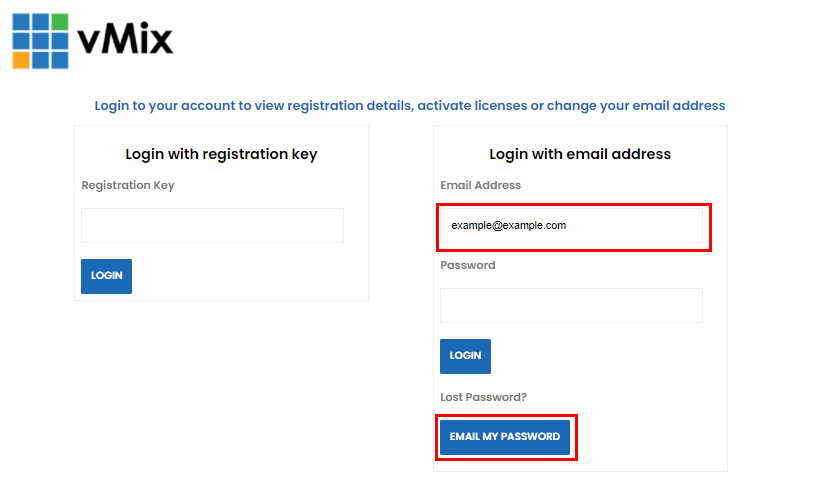This screenshot has height=481, width=819.
Task: Click the "Email Address" field label
Action: (480, 185)
